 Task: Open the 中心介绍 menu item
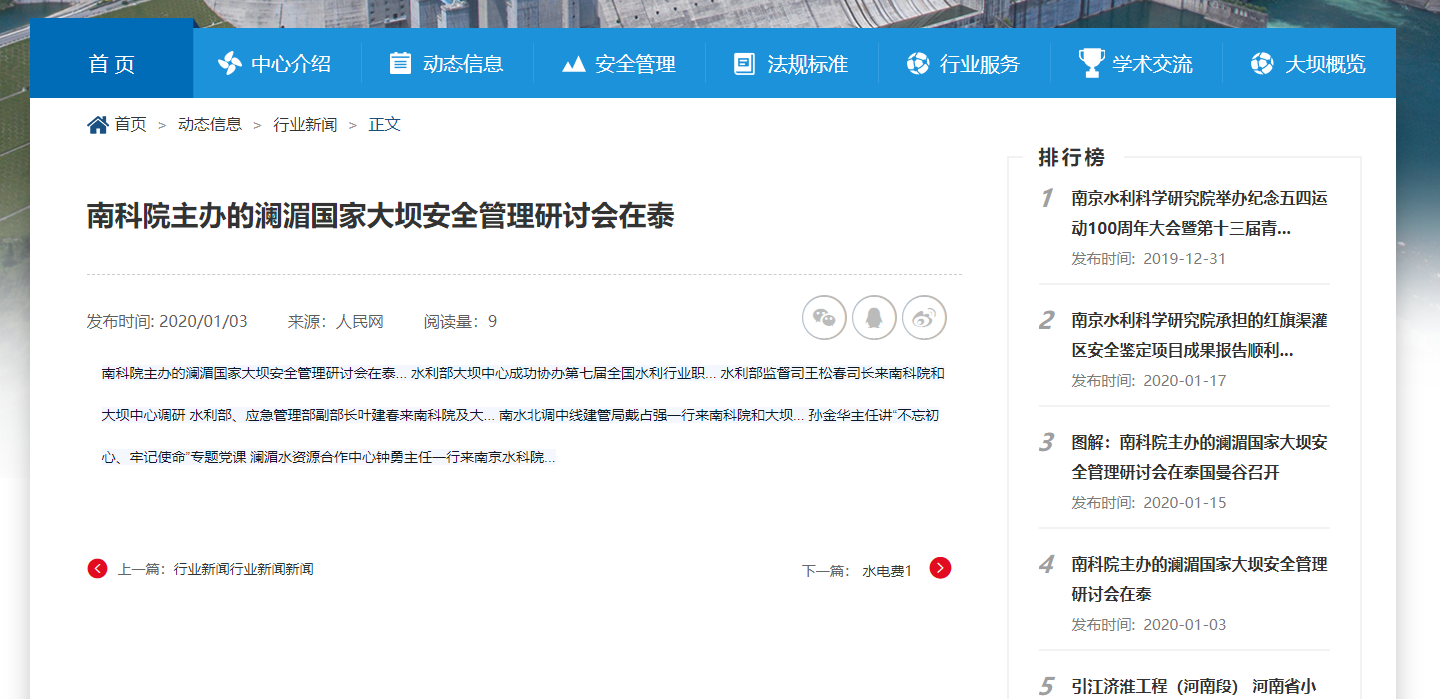pyautogui.click(x=290, y=64)
